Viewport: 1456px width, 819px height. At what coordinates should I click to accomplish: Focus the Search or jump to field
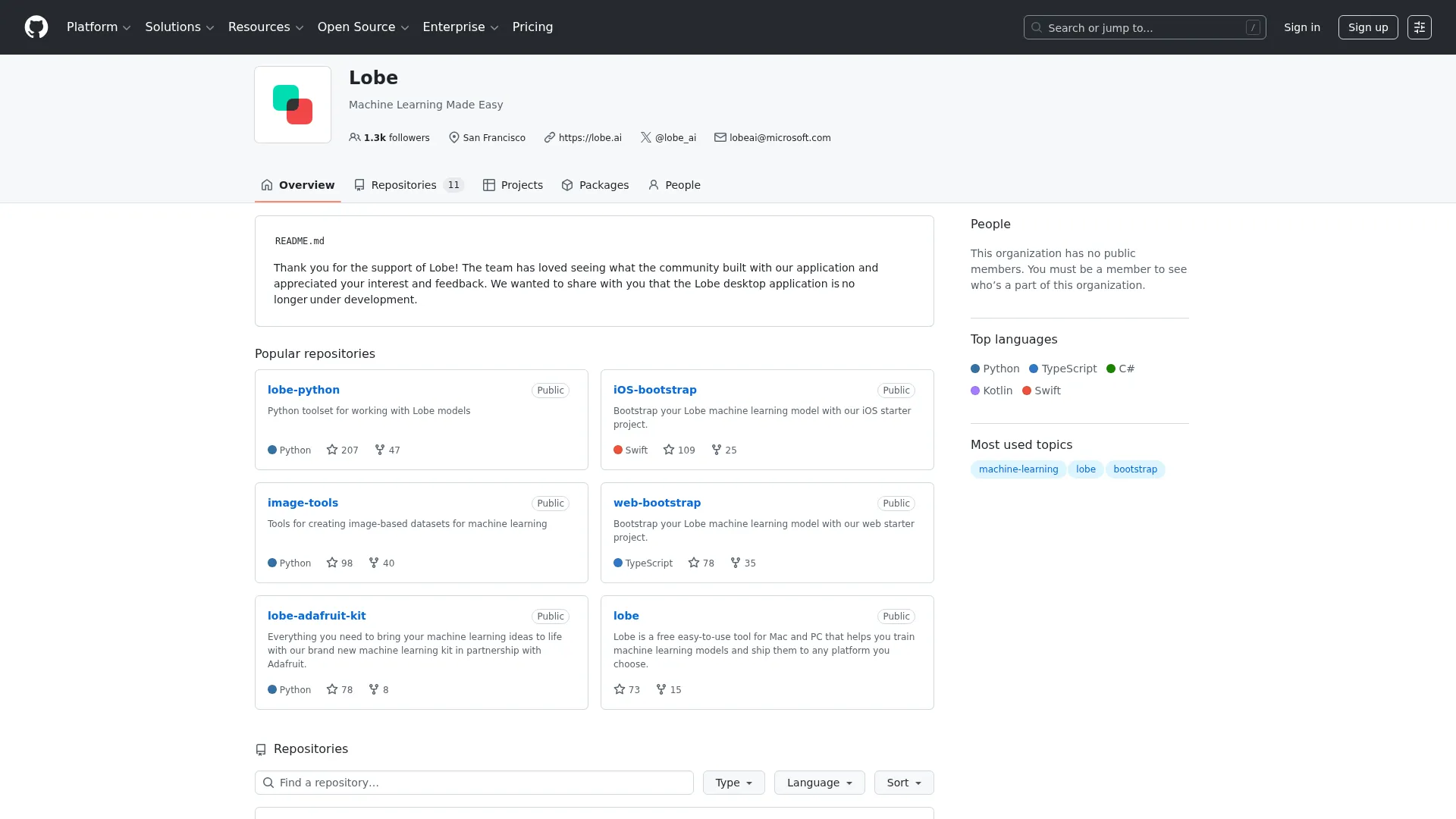click(1145, 27)
